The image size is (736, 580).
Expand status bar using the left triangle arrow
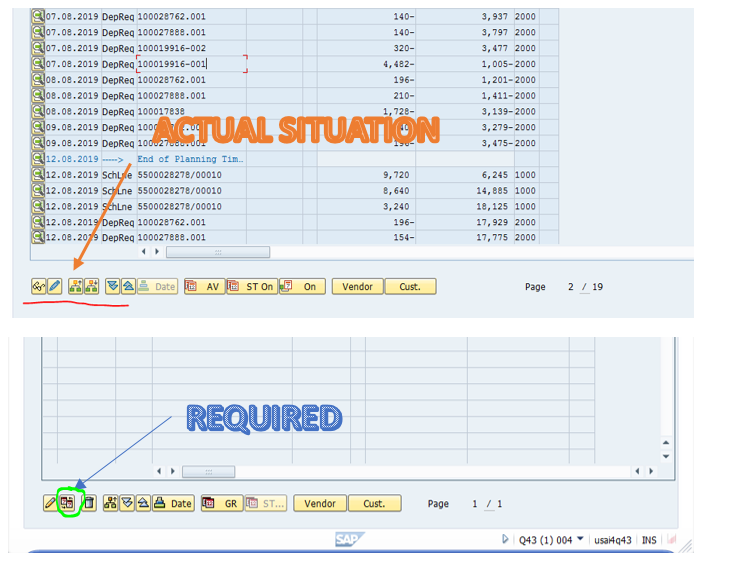coord(506,540)
